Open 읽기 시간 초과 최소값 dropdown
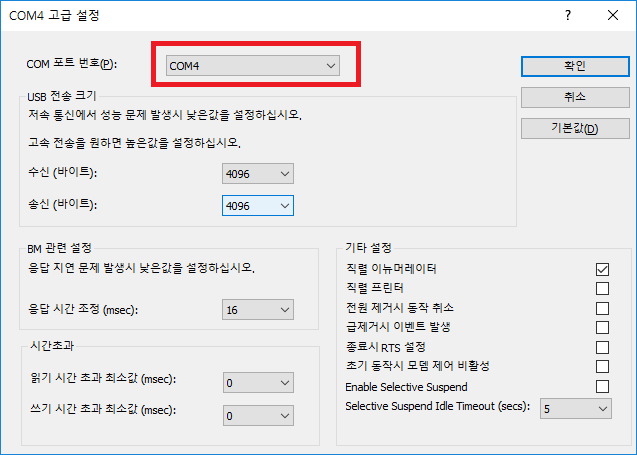Image resolution: width=637 pixels, height=455 pixels. [258, 382]
